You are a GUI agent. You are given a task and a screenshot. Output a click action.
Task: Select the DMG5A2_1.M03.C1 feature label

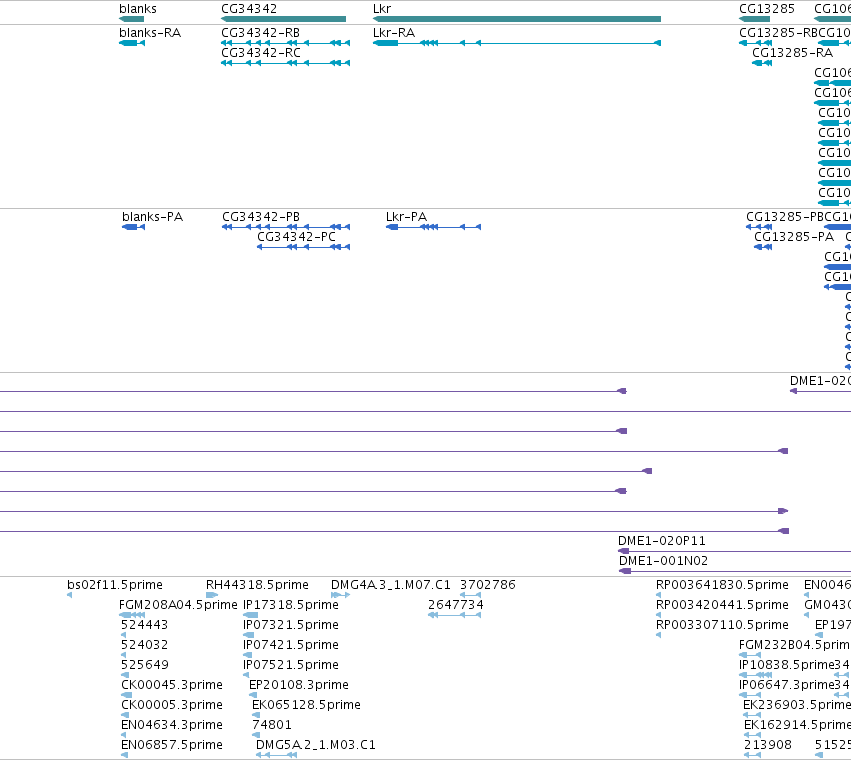pos(316,745)
